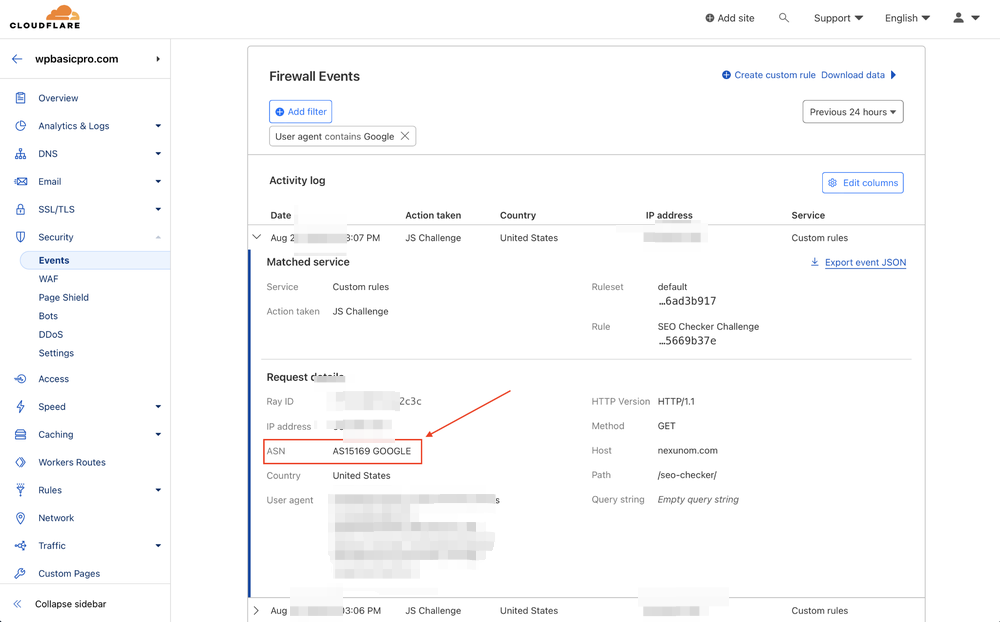
Task: Expand the Traffic submenu arrow
Action: point(158,545)
